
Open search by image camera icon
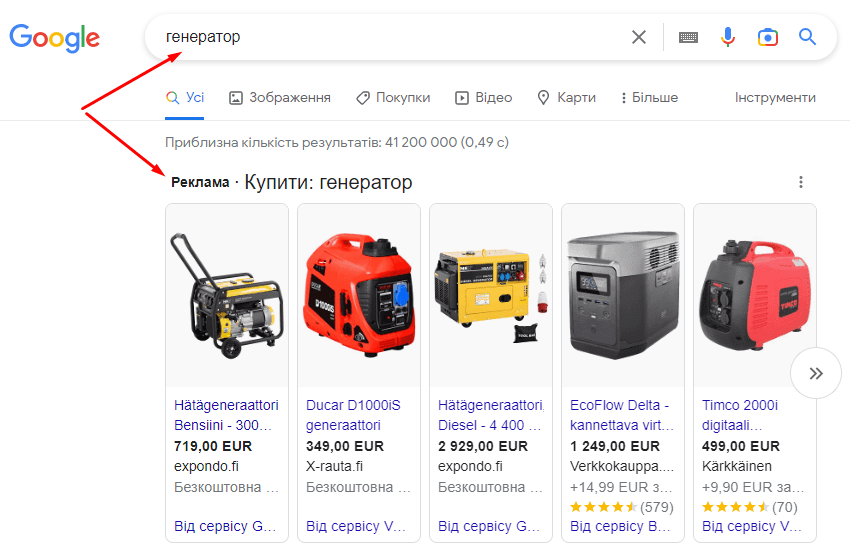point(768,37)
